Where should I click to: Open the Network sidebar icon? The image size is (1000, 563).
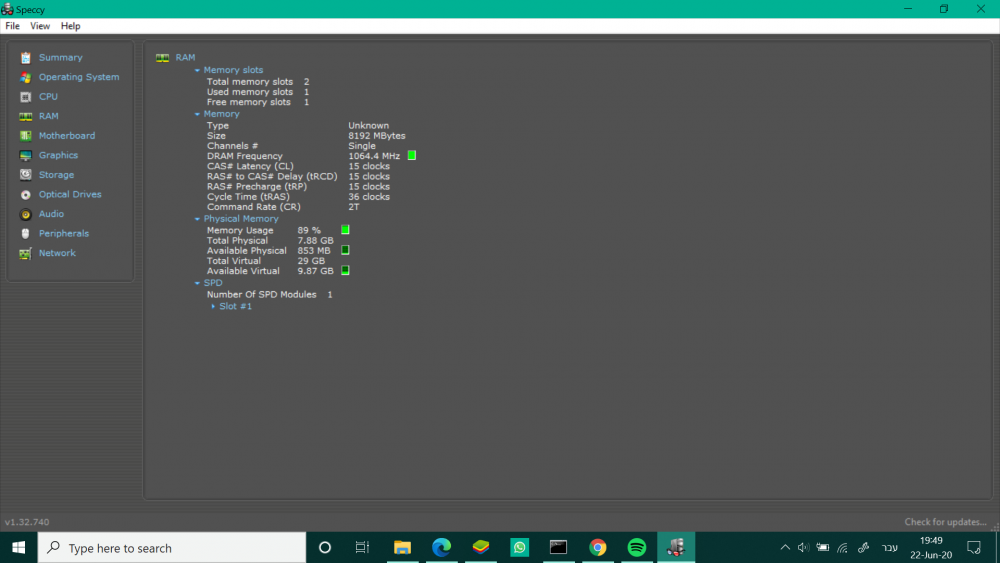point(26,254)
